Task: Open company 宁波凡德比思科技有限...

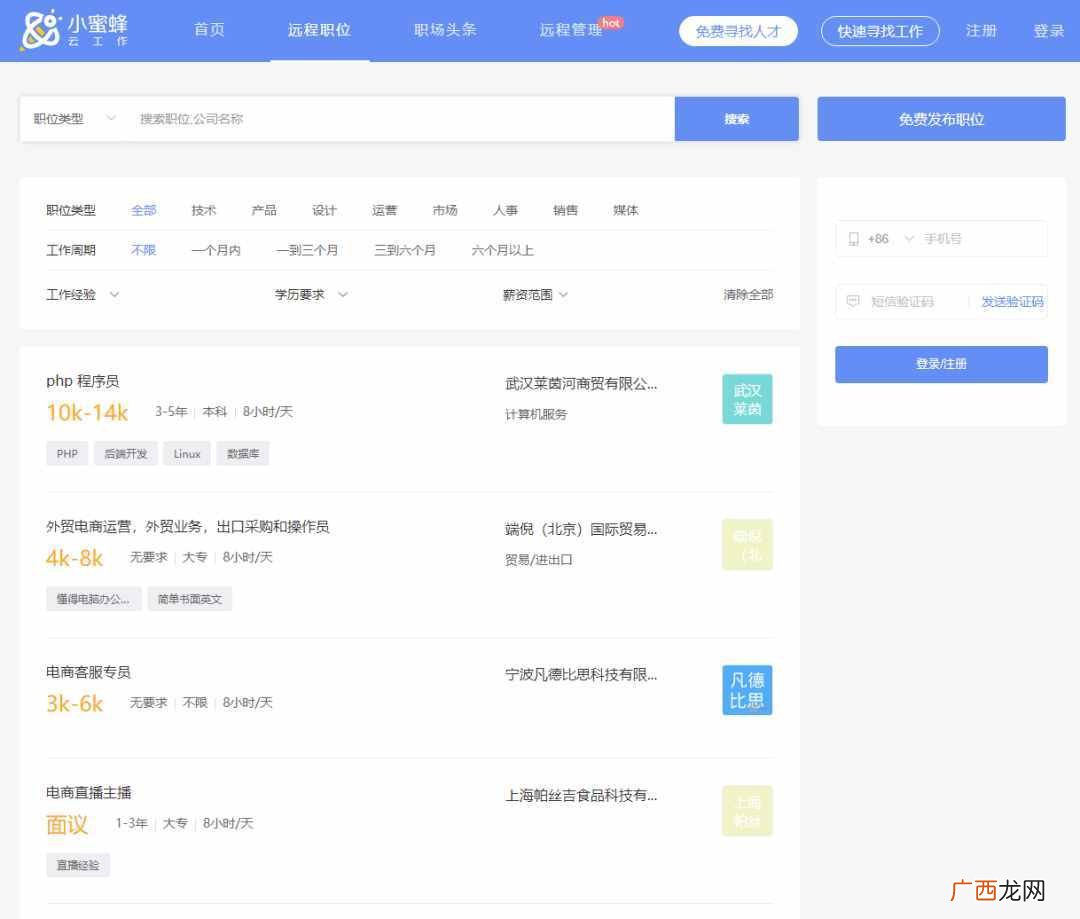Action: pos(581,674)
